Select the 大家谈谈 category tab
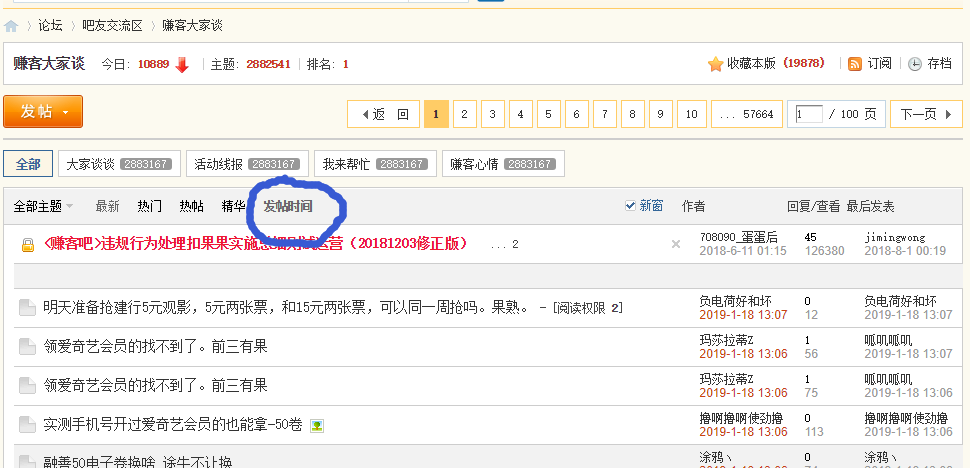The width and height of the screenshot is (970, 468). coord(119,164)
